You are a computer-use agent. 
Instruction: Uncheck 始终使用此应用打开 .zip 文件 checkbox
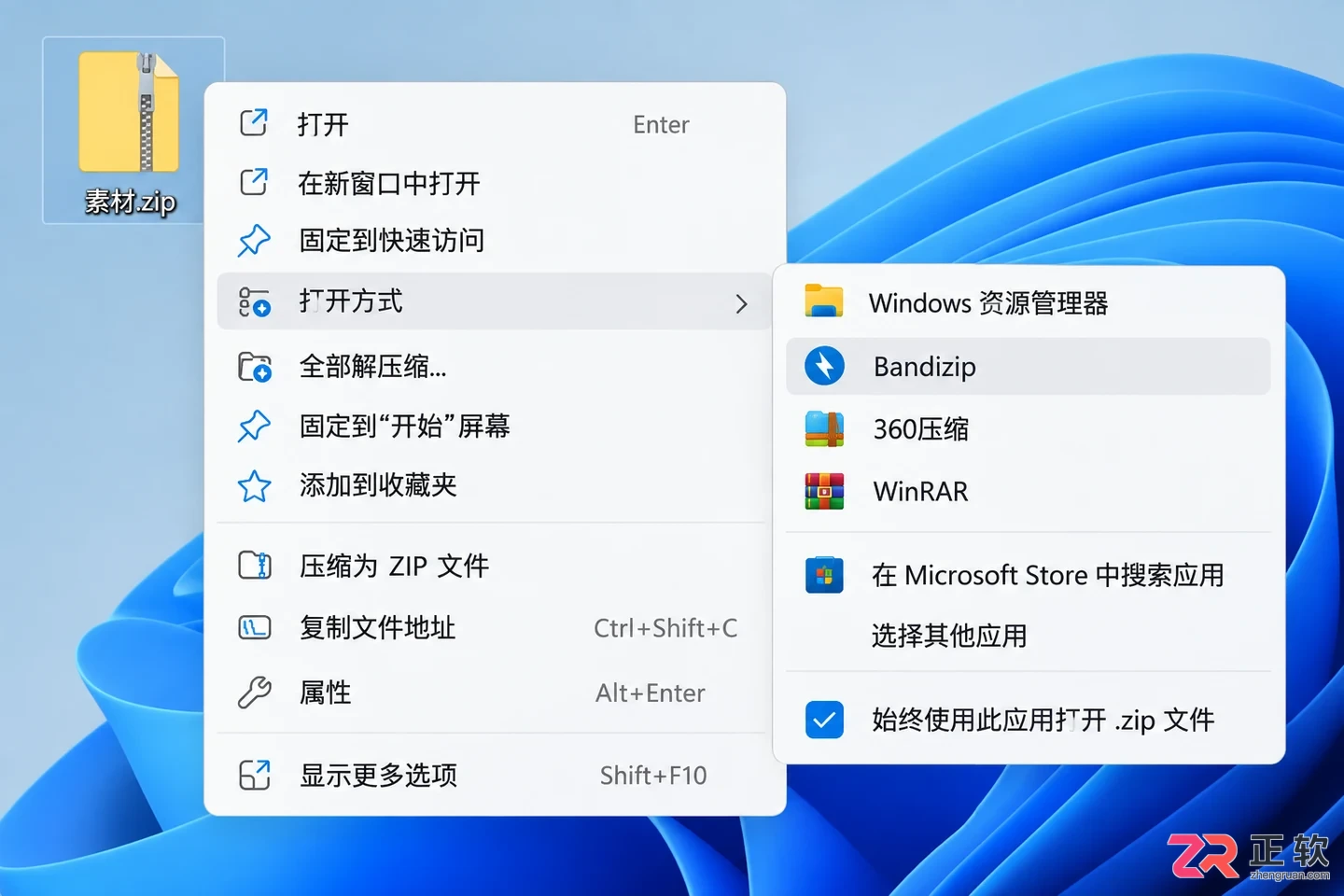824,720
